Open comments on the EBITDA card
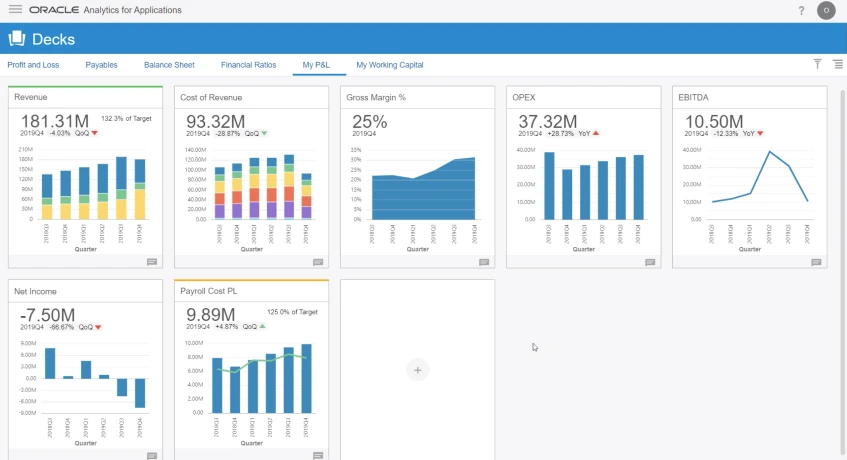 816,262
